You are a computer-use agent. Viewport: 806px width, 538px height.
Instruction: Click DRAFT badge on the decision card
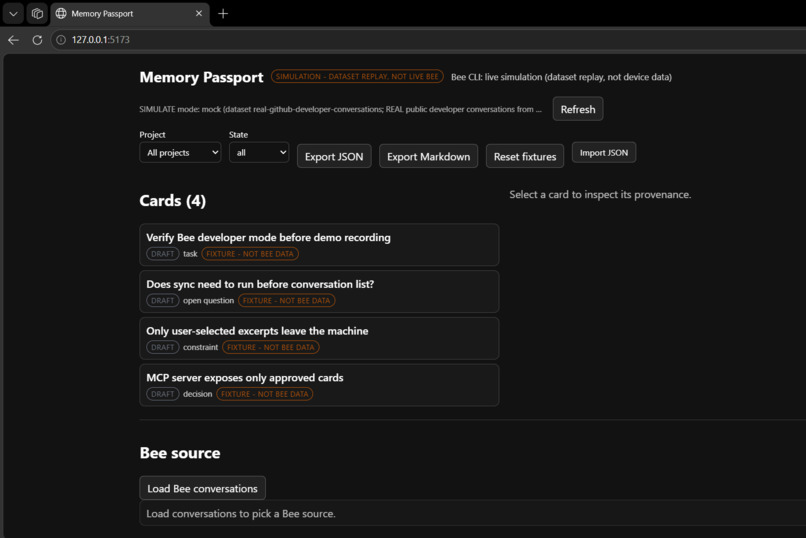pyautogui.click(x=162, y=394)
